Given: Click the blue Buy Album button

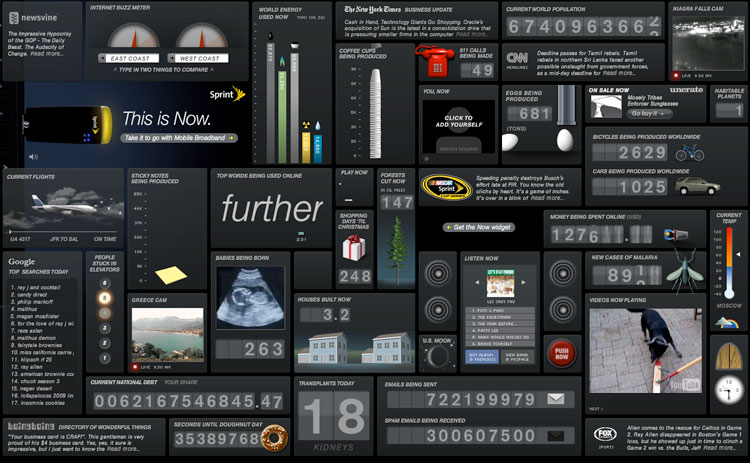Looking at the screenshot, I should pos(482,357).
